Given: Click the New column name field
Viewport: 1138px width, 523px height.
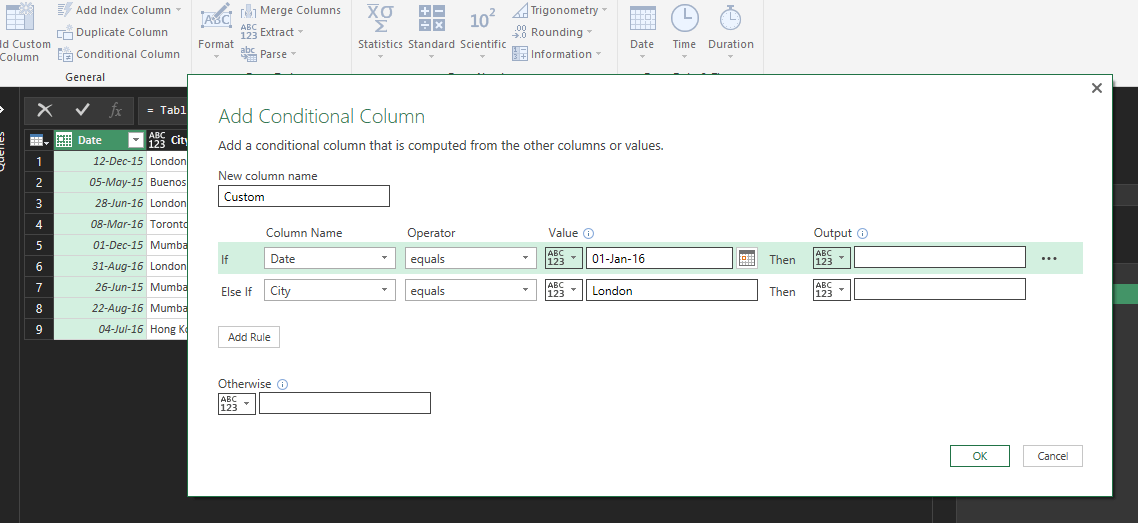Looking at the screenshot, I should (303, 196).
